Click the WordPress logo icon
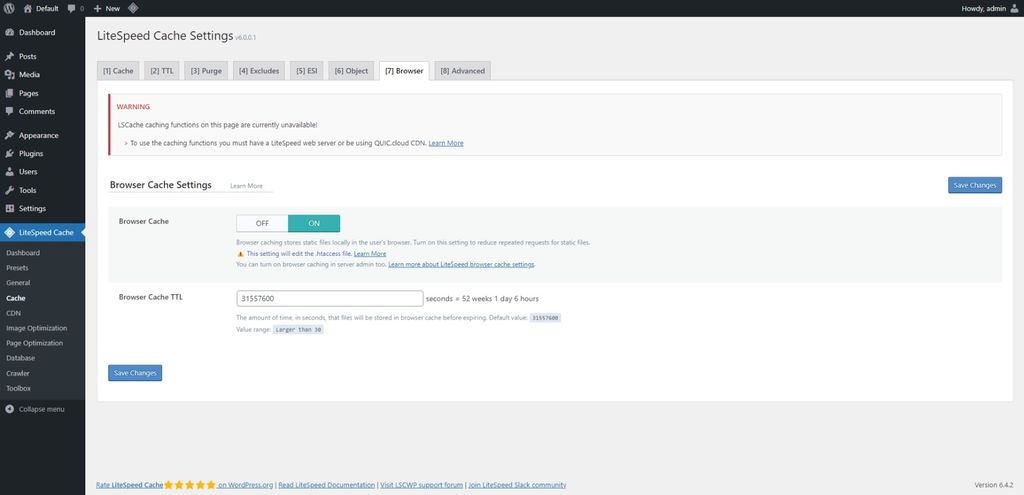 tap(9, 8)
